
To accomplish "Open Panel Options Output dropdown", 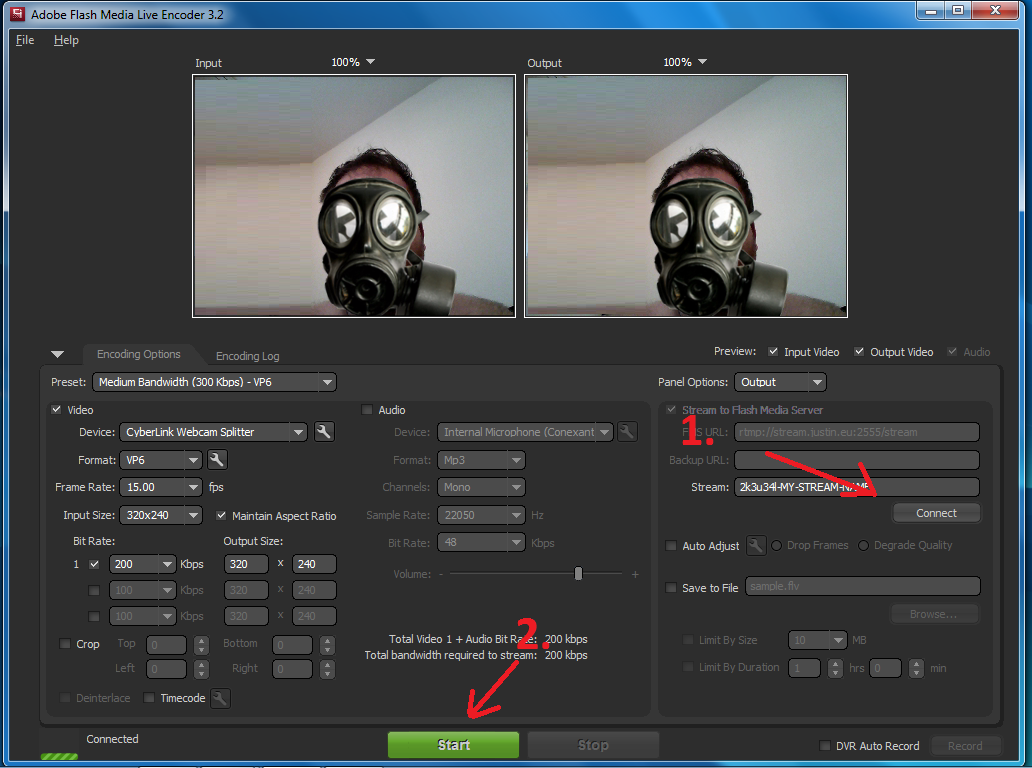I will [x=780, y=382].
